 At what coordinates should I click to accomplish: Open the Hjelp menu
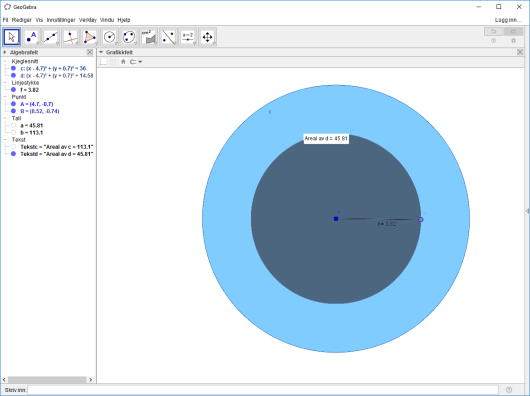[x=124, y=20]
